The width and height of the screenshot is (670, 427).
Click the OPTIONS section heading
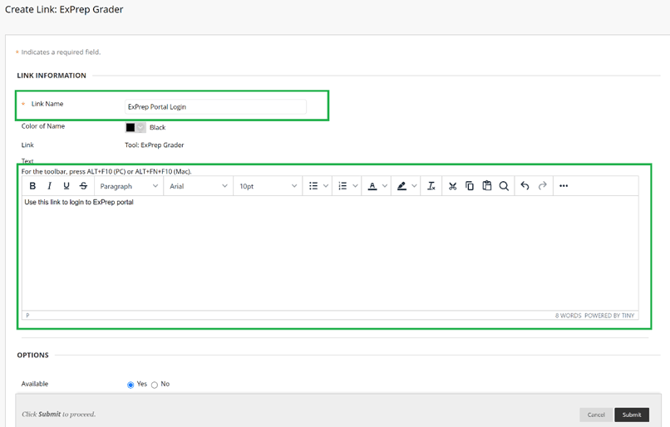[33, 355]
